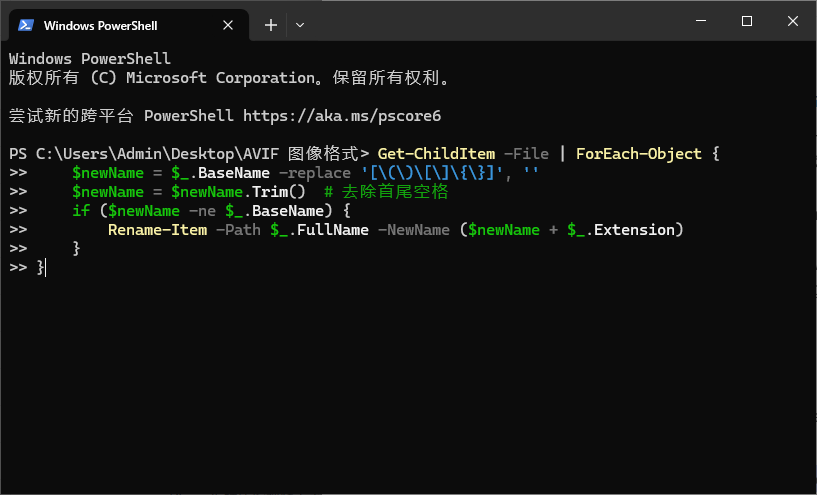The image size is (817, 495).
Task: Maximize the terminal window
Action: point(747,21)
